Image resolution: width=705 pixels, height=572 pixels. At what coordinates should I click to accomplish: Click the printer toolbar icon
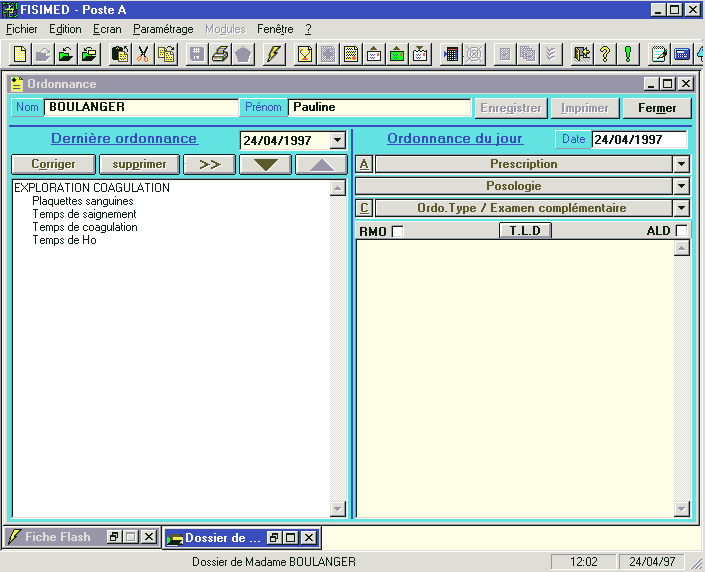click(x=220, y=54)
